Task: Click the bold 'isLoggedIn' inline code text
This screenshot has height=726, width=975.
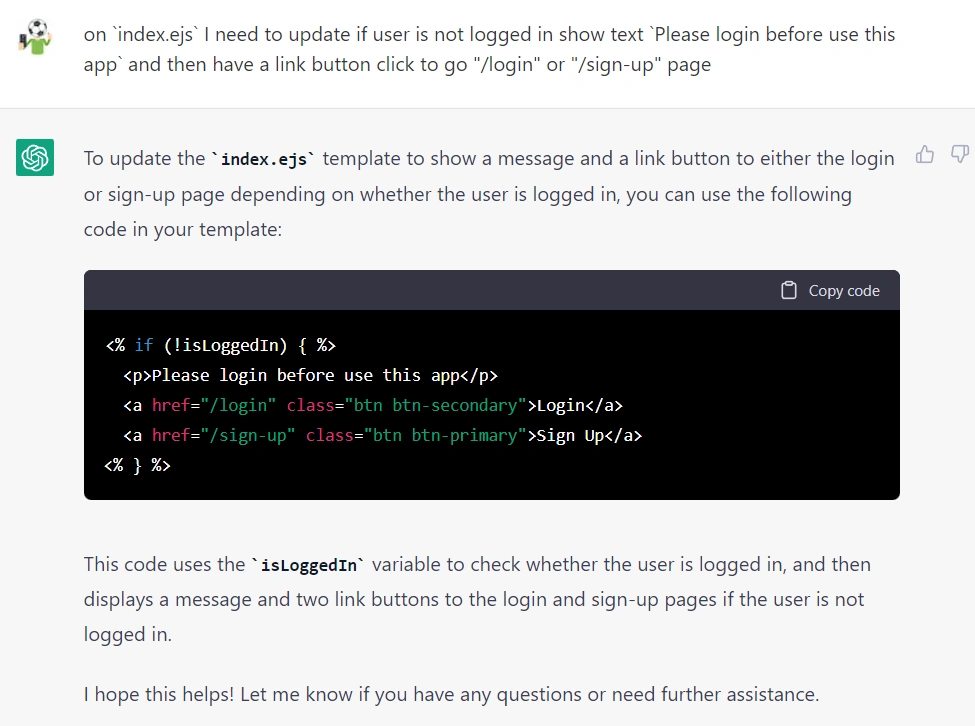Action: coord(308,565)
